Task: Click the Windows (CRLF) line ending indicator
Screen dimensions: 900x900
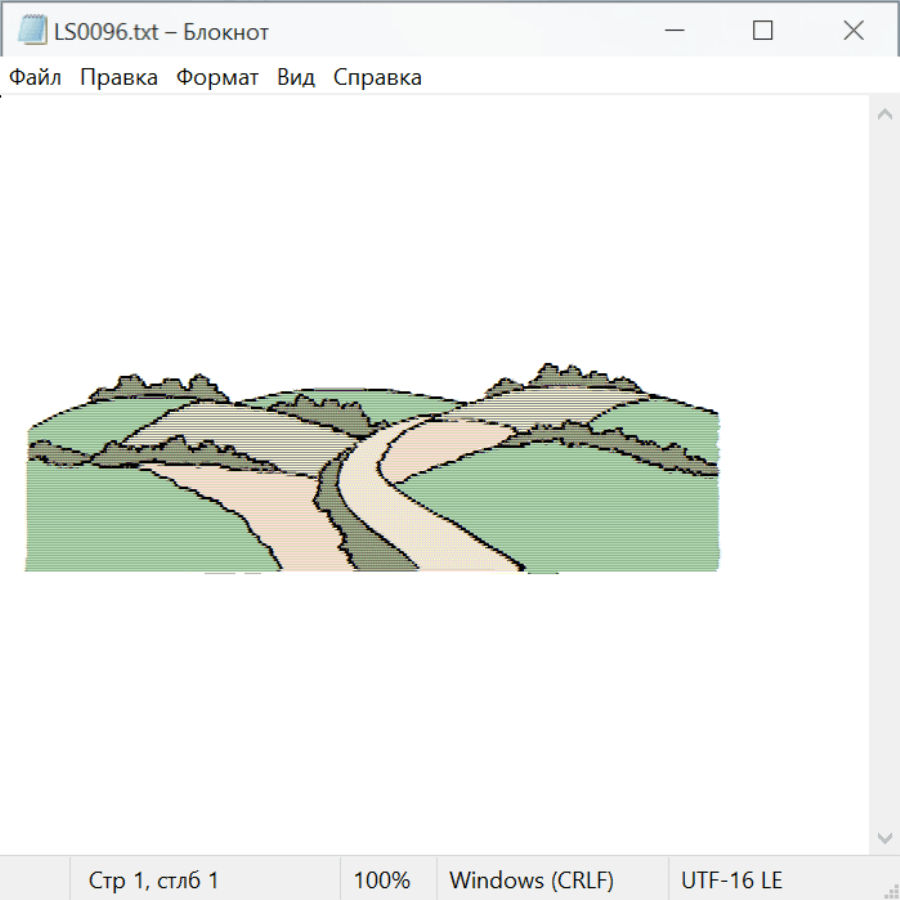Action: click(531, 881)
